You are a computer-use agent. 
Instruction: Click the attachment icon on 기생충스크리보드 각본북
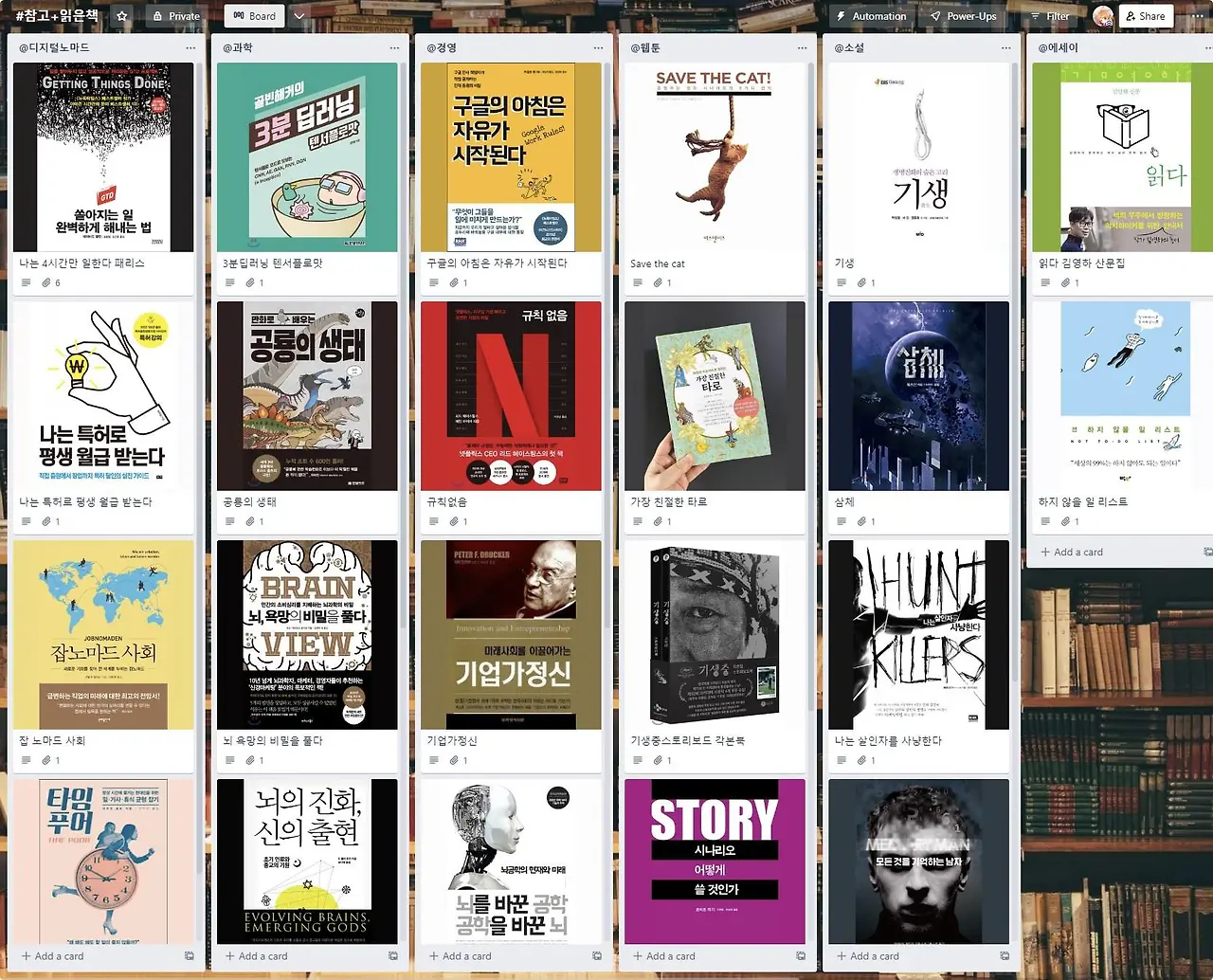point(657,760)
